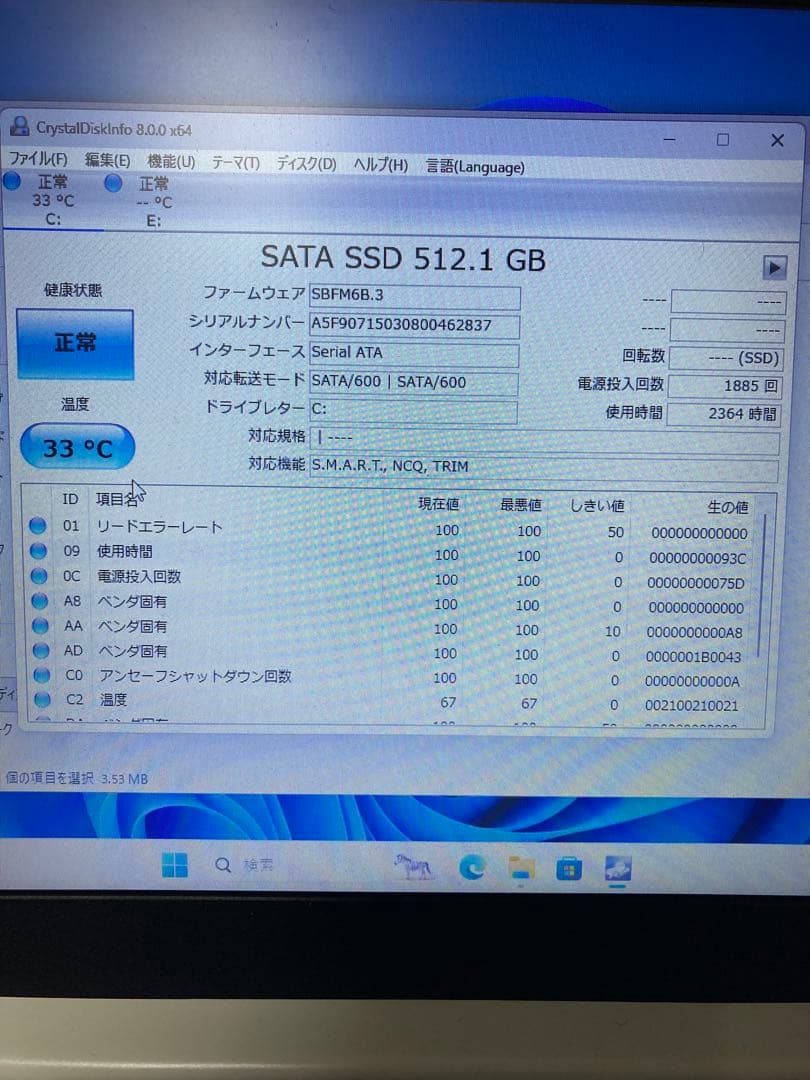
Task: Click the status lamp beside リードエラーレート
Action: (x=37, y=527)
